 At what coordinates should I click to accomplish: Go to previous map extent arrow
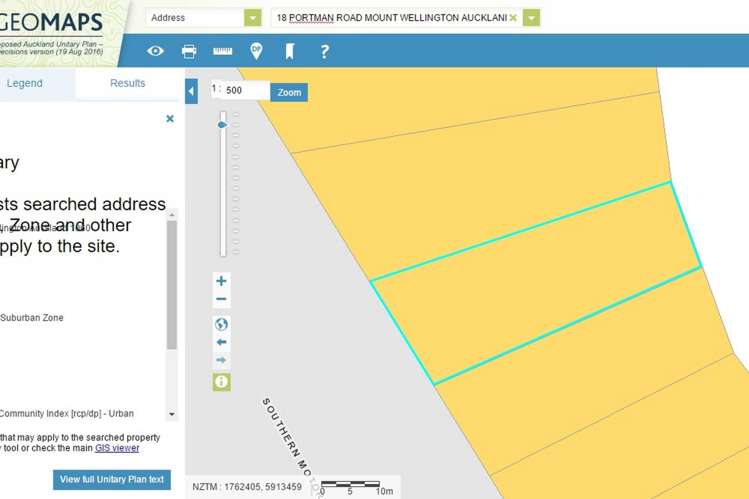point(221,342)
